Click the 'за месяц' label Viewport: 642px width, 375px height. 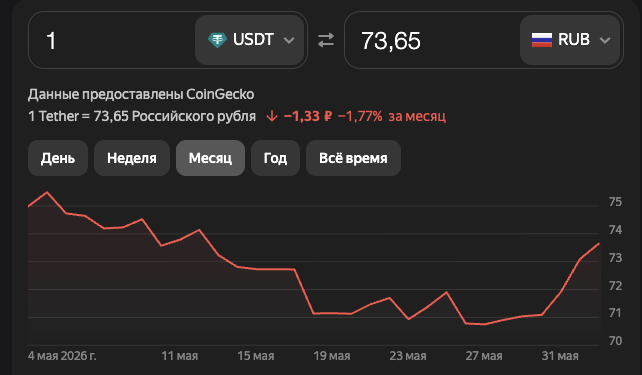(x=417, y=116)
